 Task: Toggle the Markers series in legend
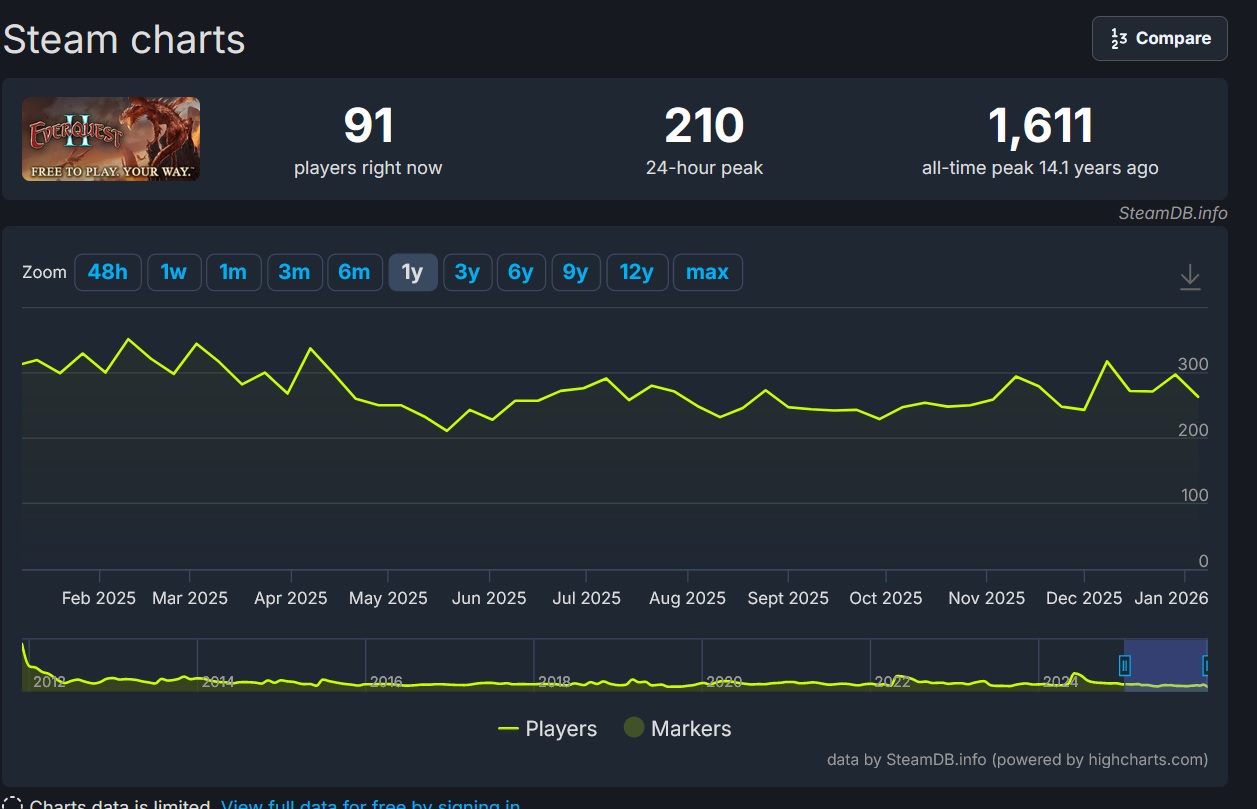click(678, 729)
